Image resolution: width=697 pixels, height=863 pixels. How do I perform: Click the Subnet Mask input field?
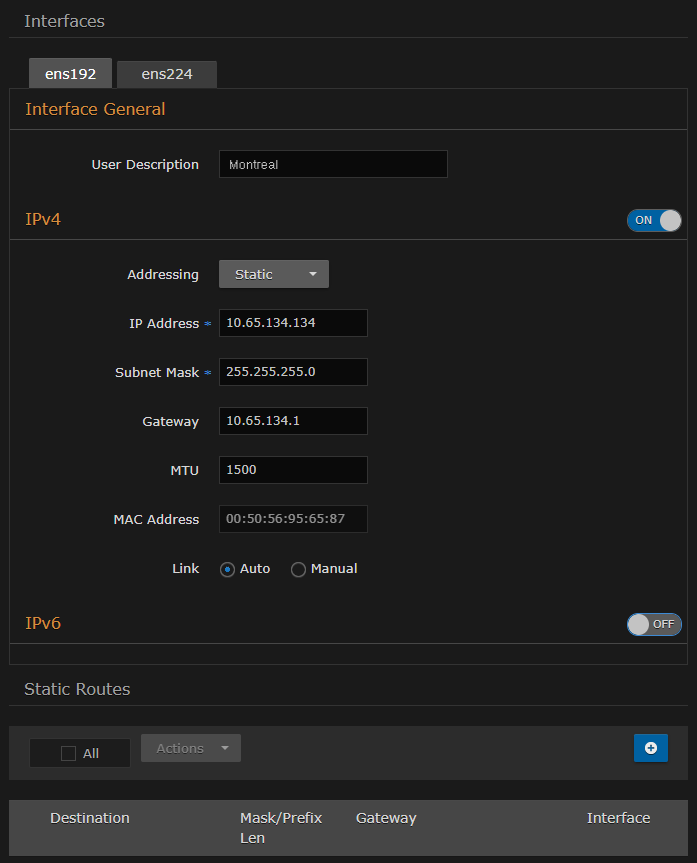pos(293,372)
